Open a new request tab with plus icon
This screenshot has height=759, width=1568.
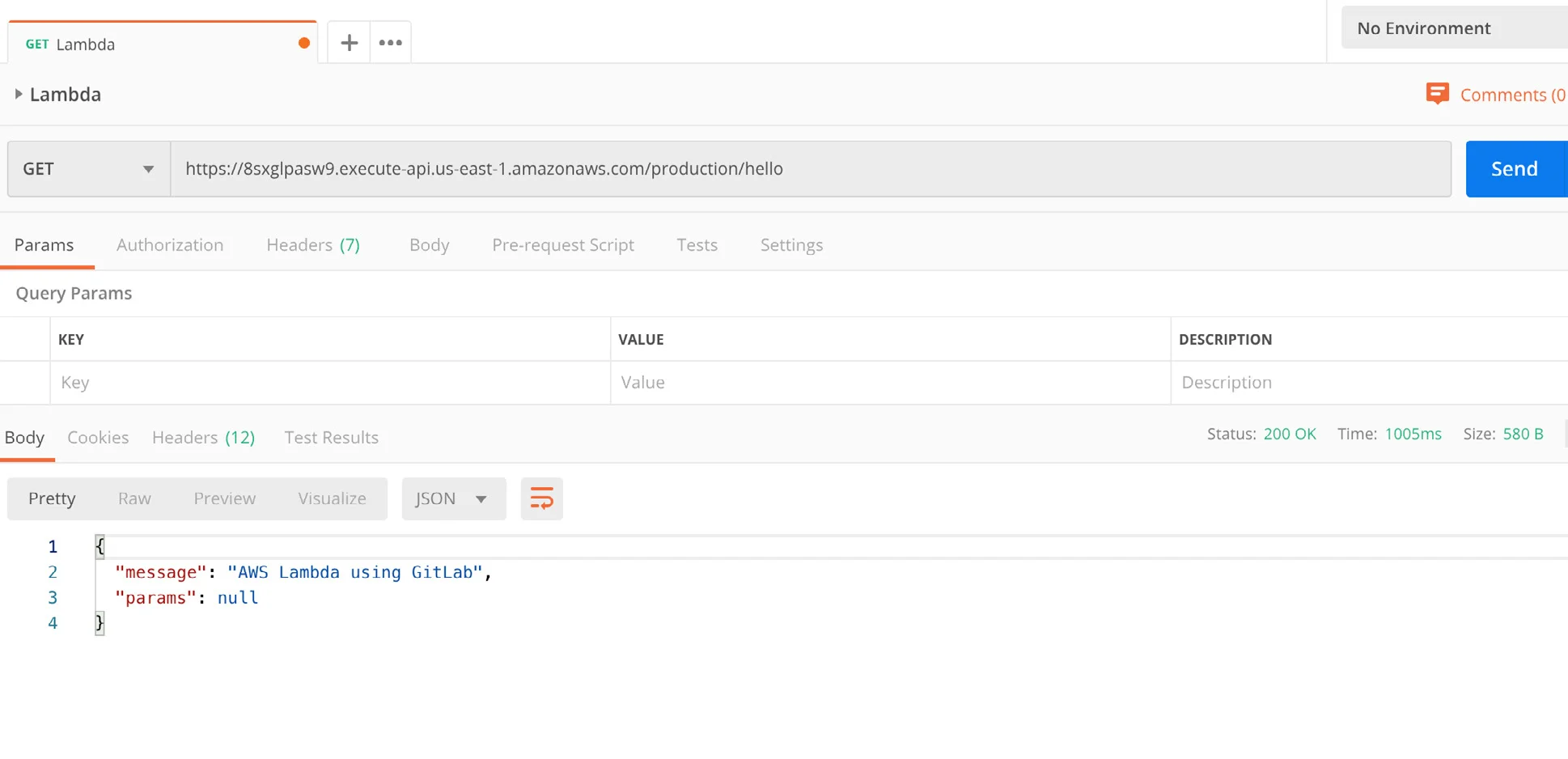[x=349, y=43]
